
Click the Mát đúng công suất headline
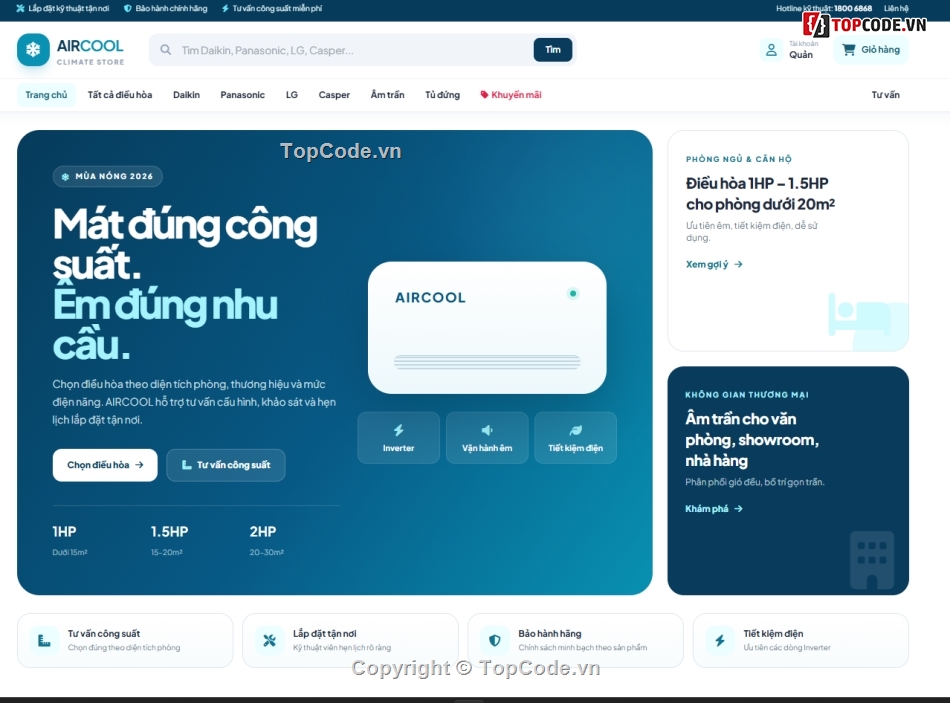(x=185, y=244)
